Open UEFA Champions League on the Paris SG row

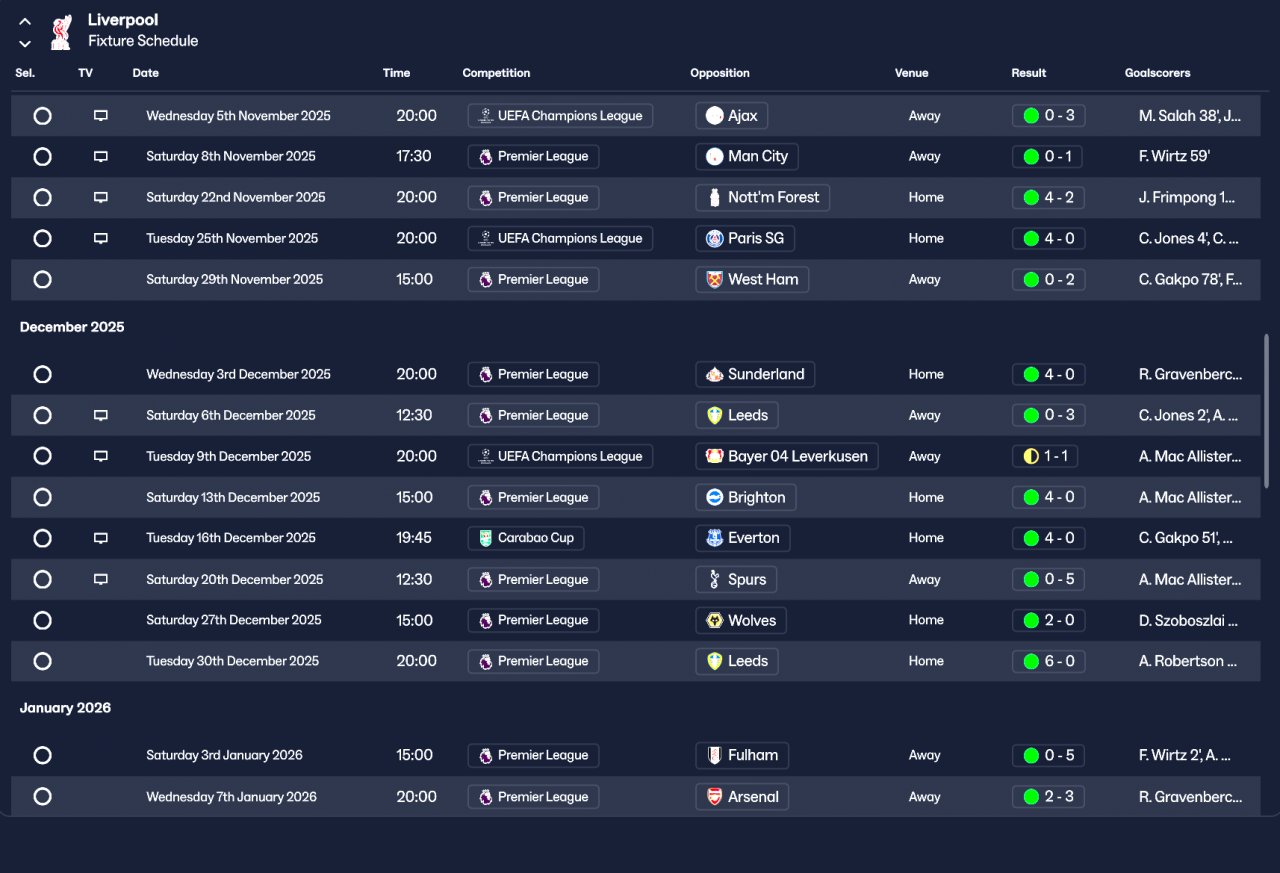[560, 238]
